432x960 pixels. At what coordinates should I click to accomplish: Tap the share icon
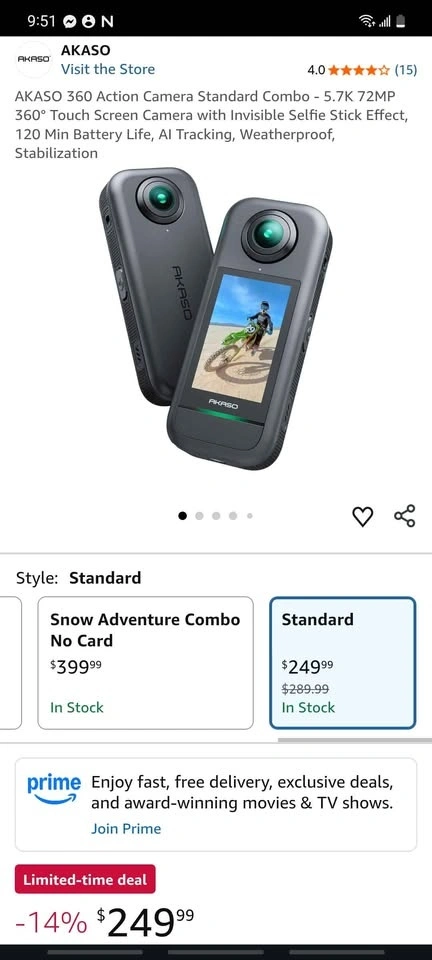click(x=405, y=516)
